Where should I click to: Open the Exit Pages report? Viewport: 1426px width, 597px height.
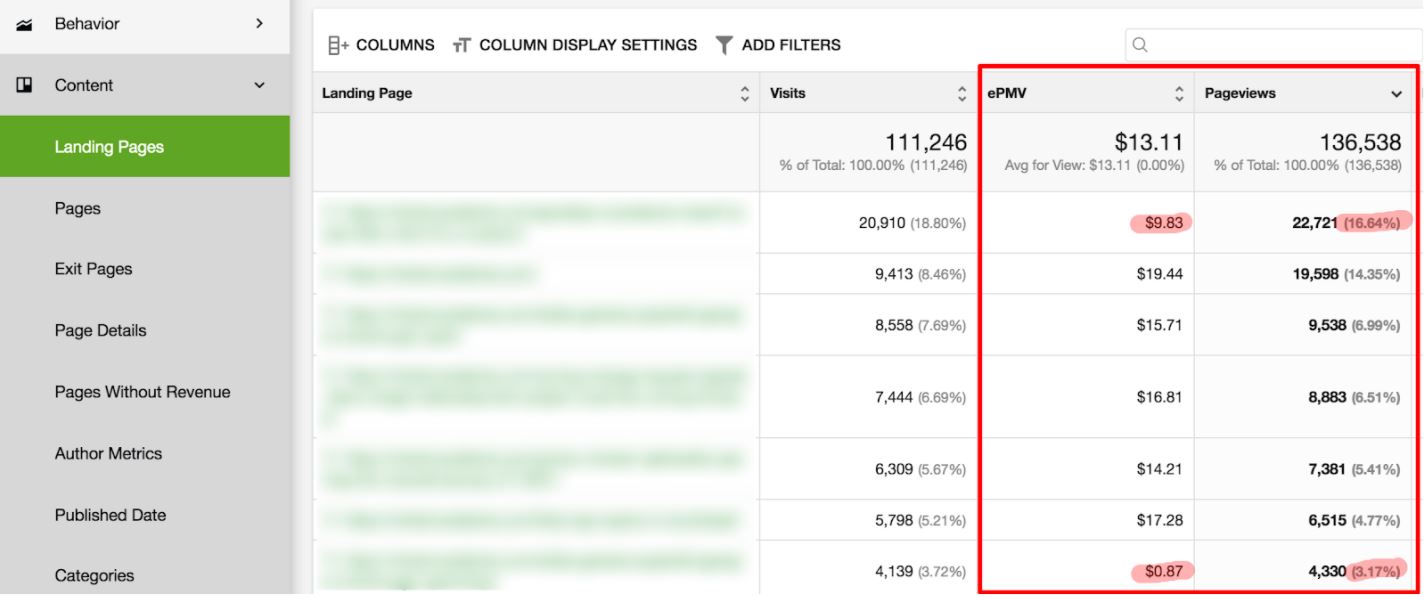[93, 269]
